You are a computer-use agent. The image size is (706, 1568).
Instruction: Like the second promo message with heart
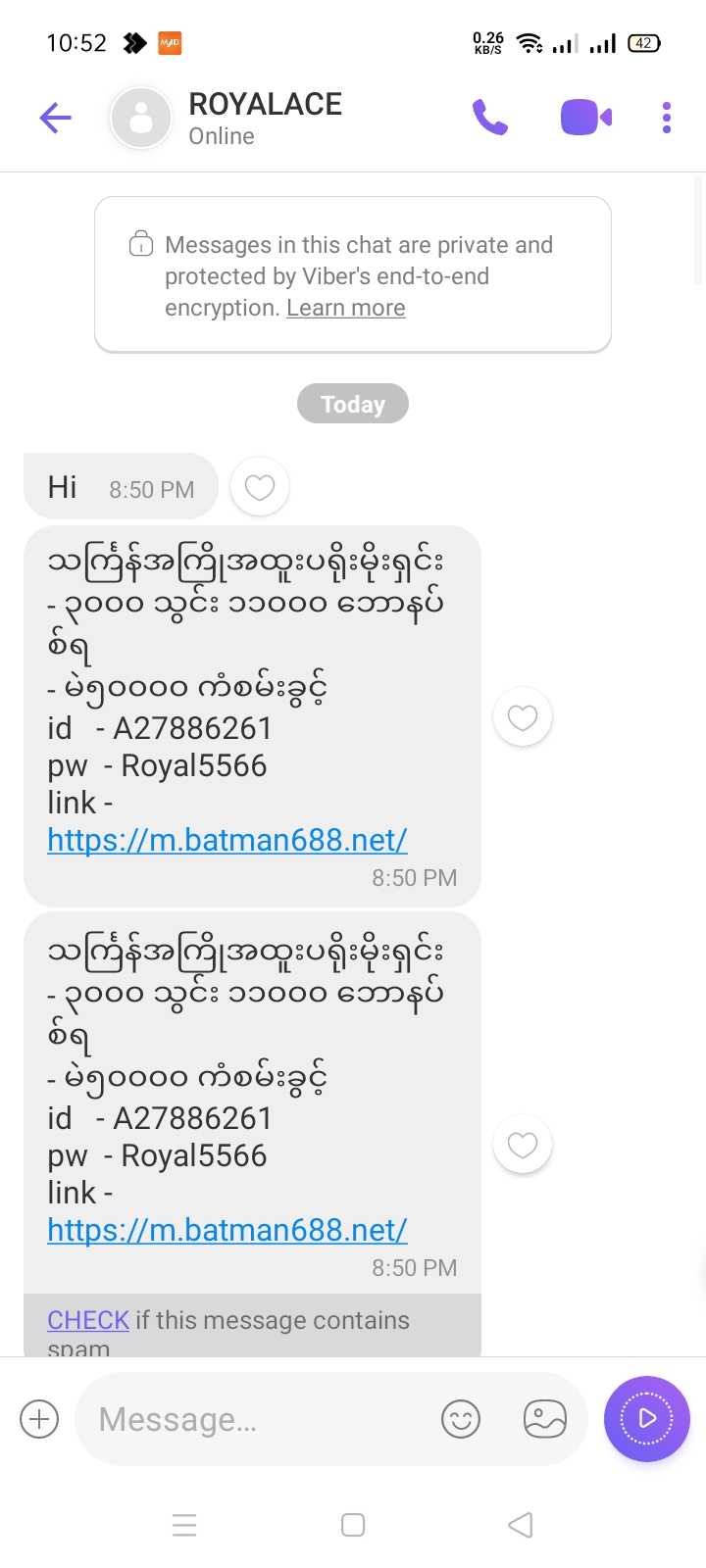point(523,1145)
